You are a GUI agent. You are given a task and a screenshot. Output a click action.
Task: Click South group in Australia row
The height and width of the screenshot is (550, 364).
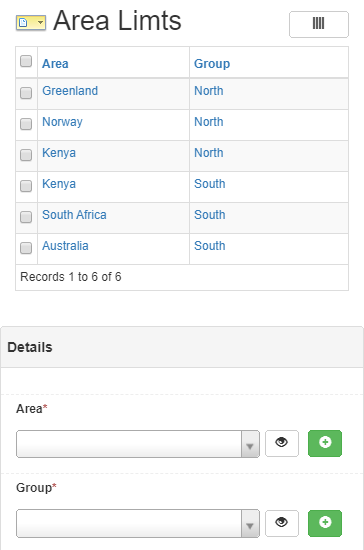pos(210,246)
